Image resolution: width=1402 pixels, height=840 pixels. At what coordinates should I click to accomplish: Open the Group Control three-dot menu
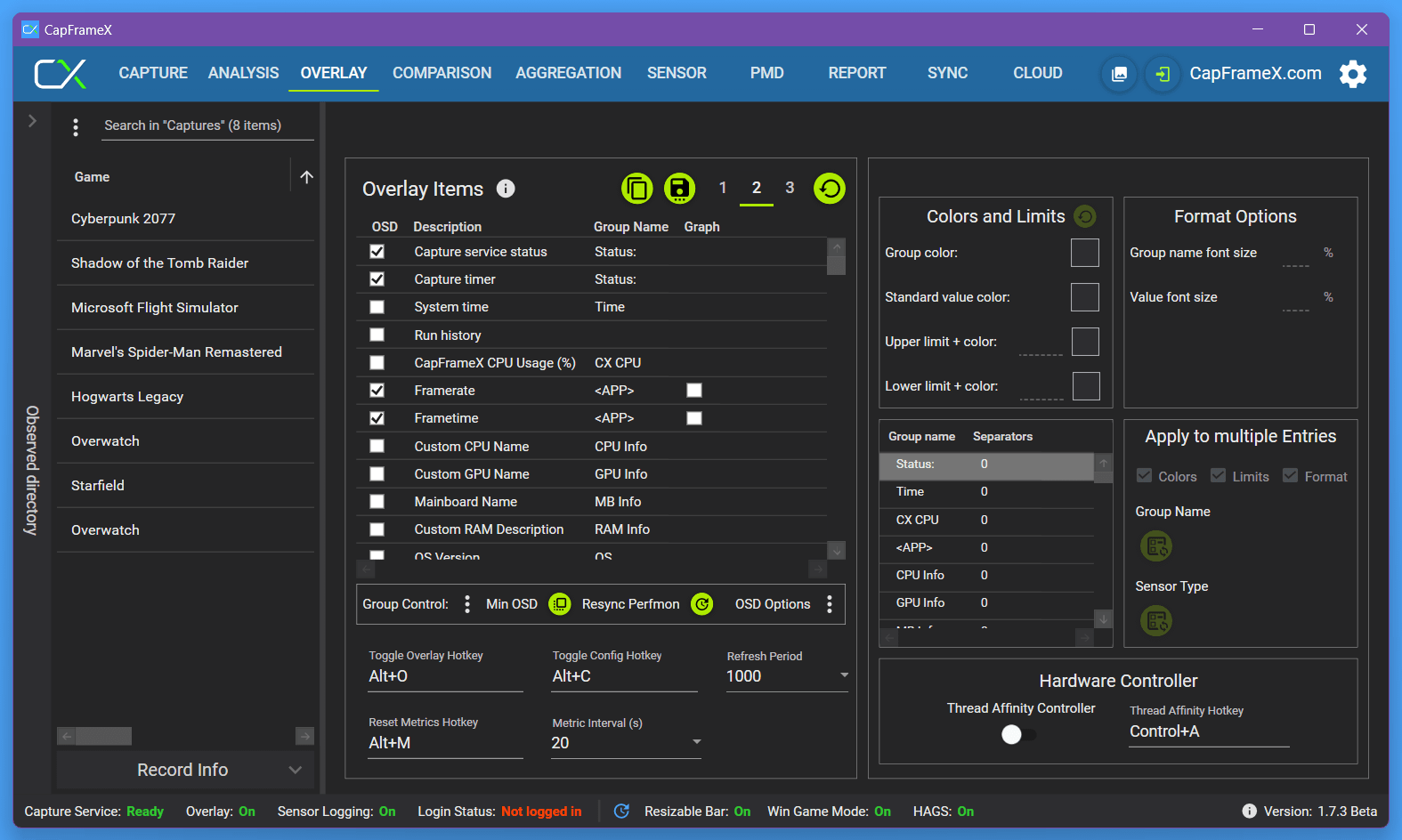point(467,604)
